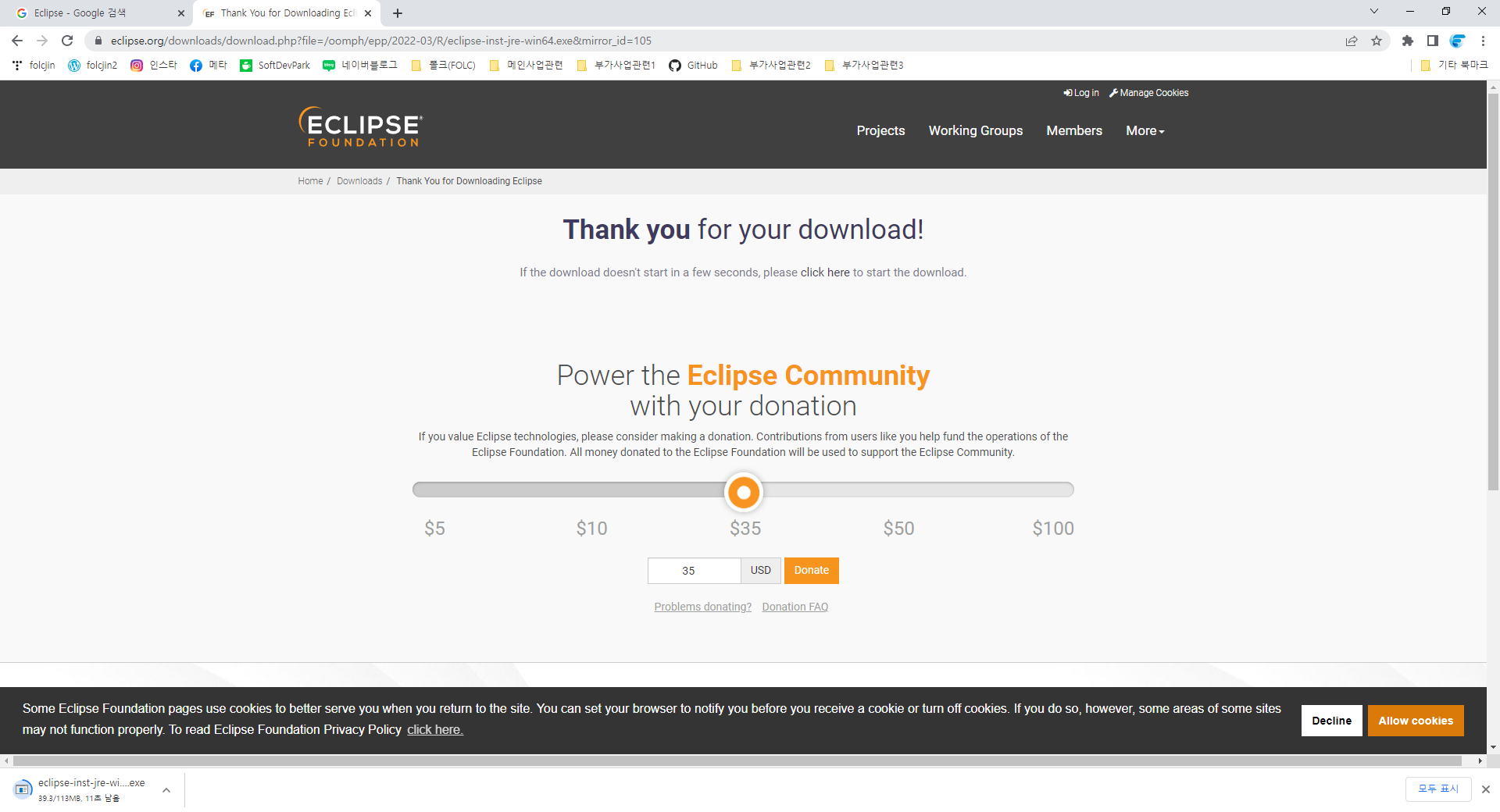Open the browser side panel icon
1500x812 pixels.
click(1433, 41)
